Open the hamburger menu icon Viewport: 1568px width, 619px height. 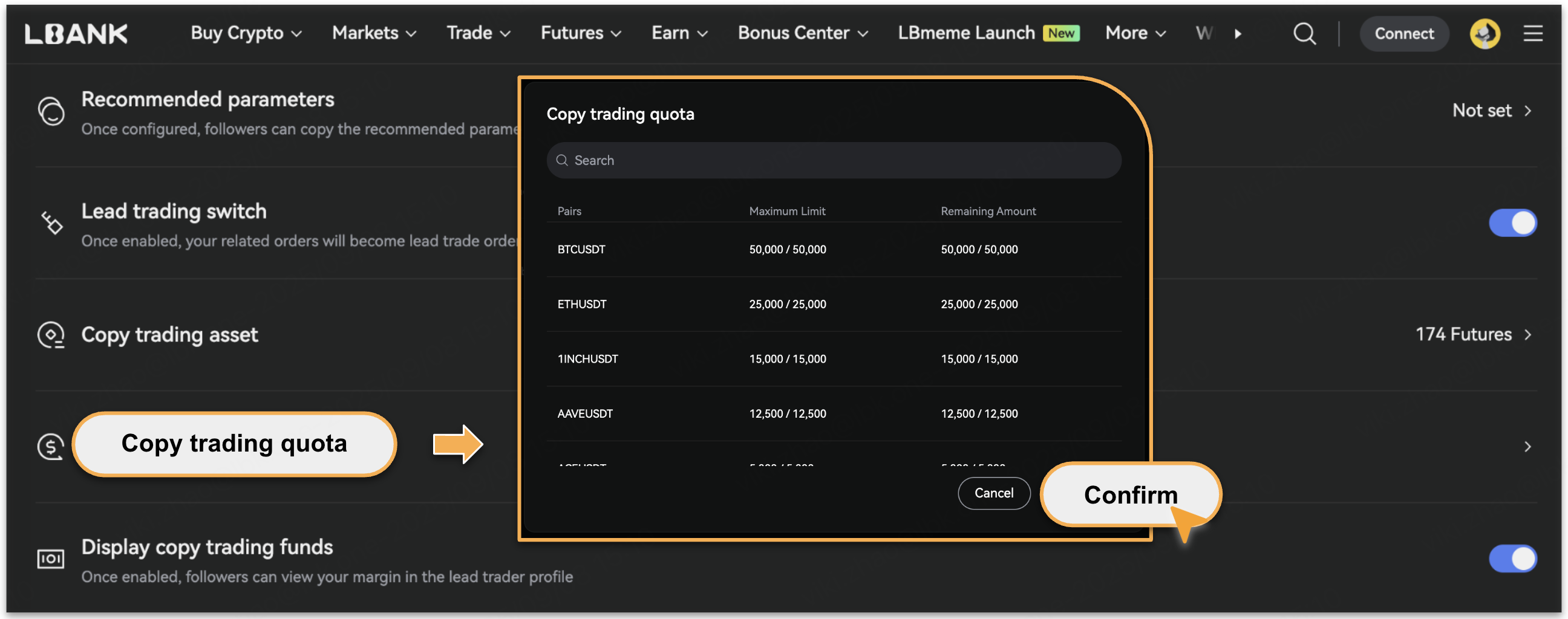(x=1532, y=33)
